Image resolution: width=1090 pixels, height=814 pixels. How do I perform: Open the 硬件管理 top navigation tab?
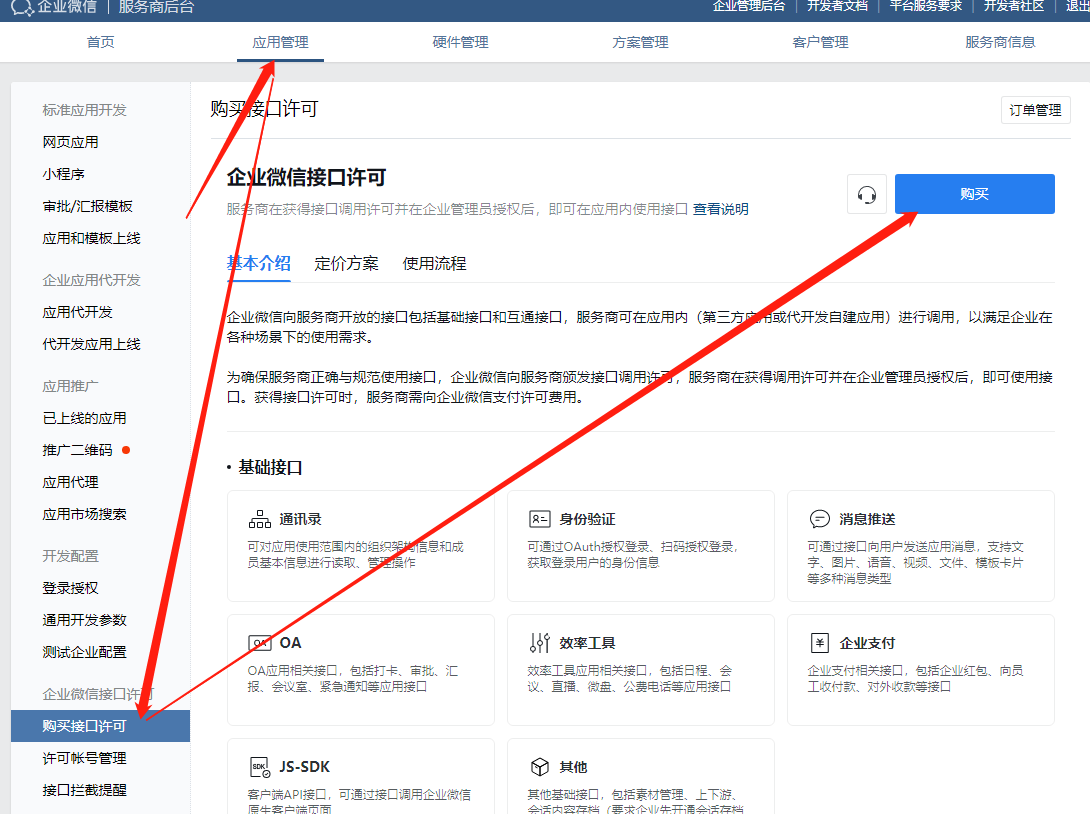point(460,42)
